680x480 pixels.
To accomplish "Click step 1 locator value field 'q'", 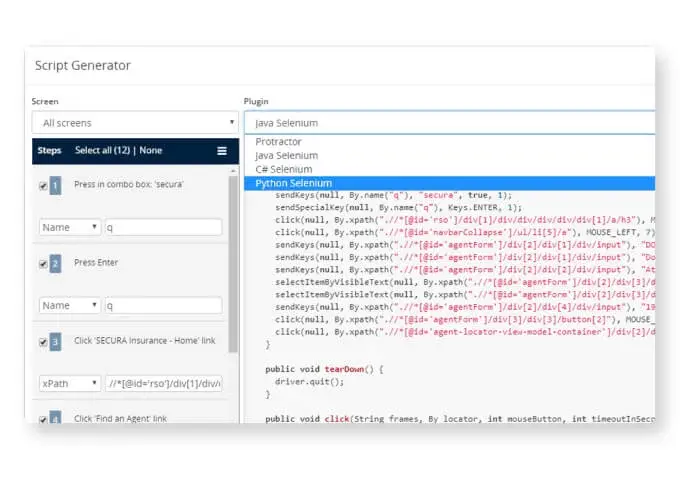I will tap(163, 227).
